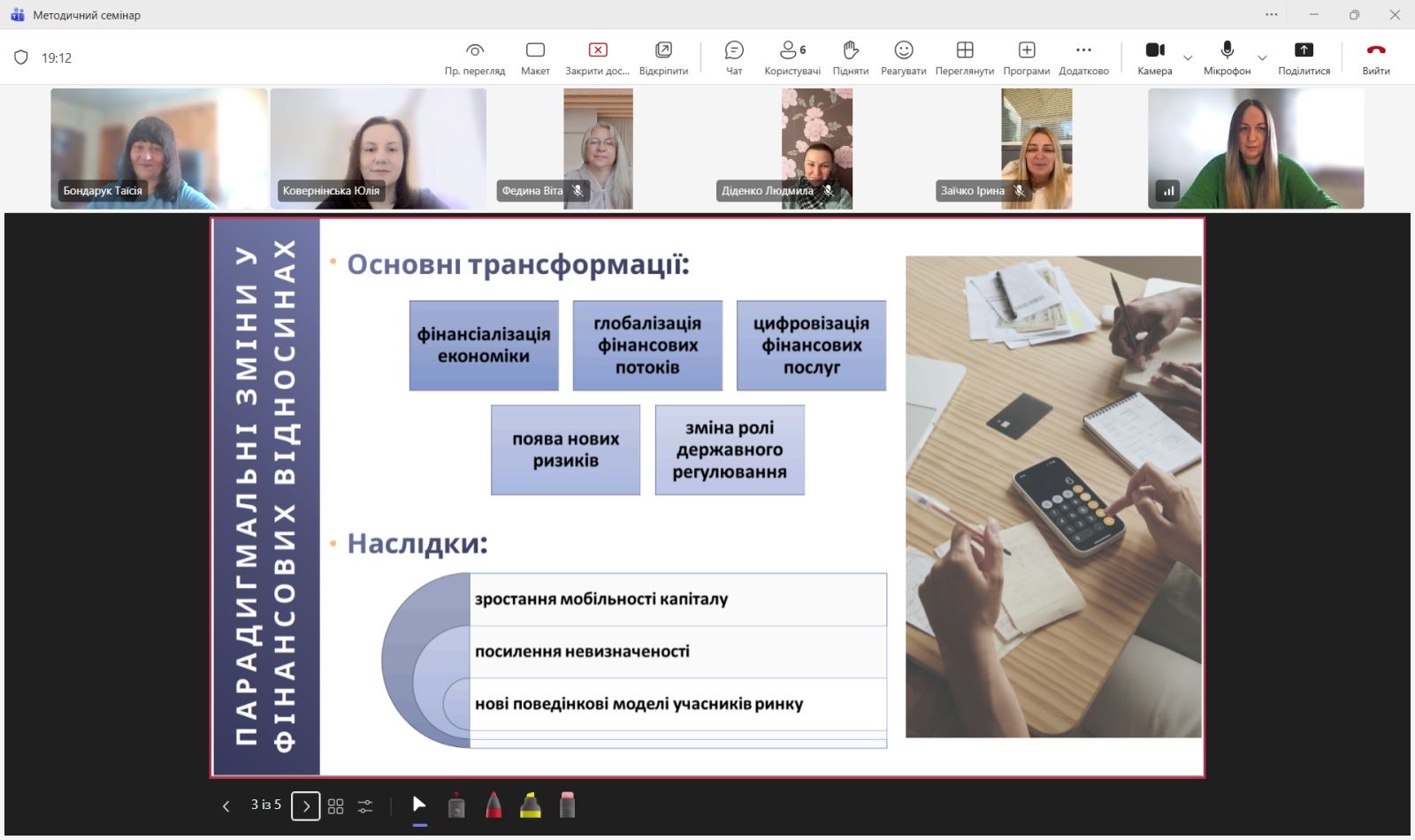Pick the yellow highlighter
Screen dimensions: 1415x840
(x=531, y=806)
